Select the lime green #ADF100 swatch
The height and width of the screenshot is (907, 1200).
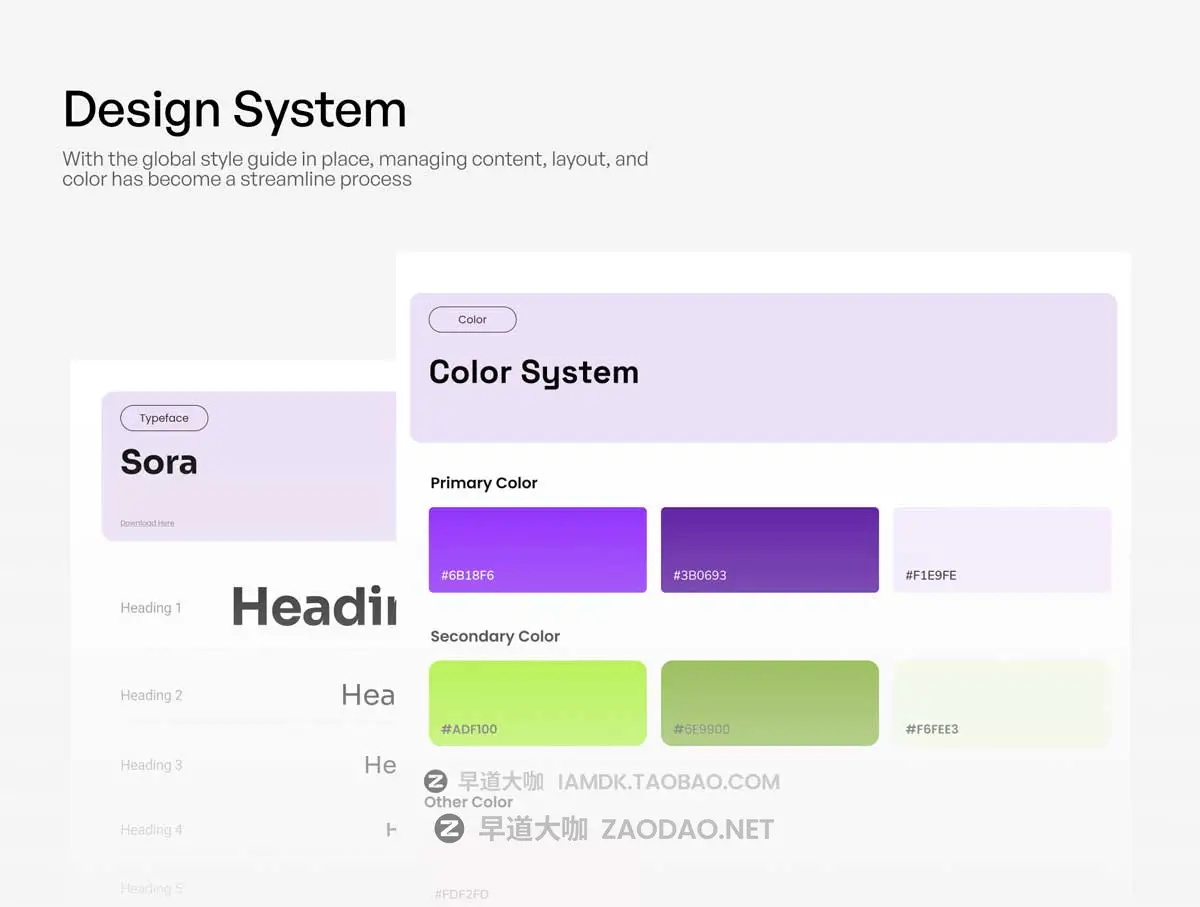pos(537,702)
